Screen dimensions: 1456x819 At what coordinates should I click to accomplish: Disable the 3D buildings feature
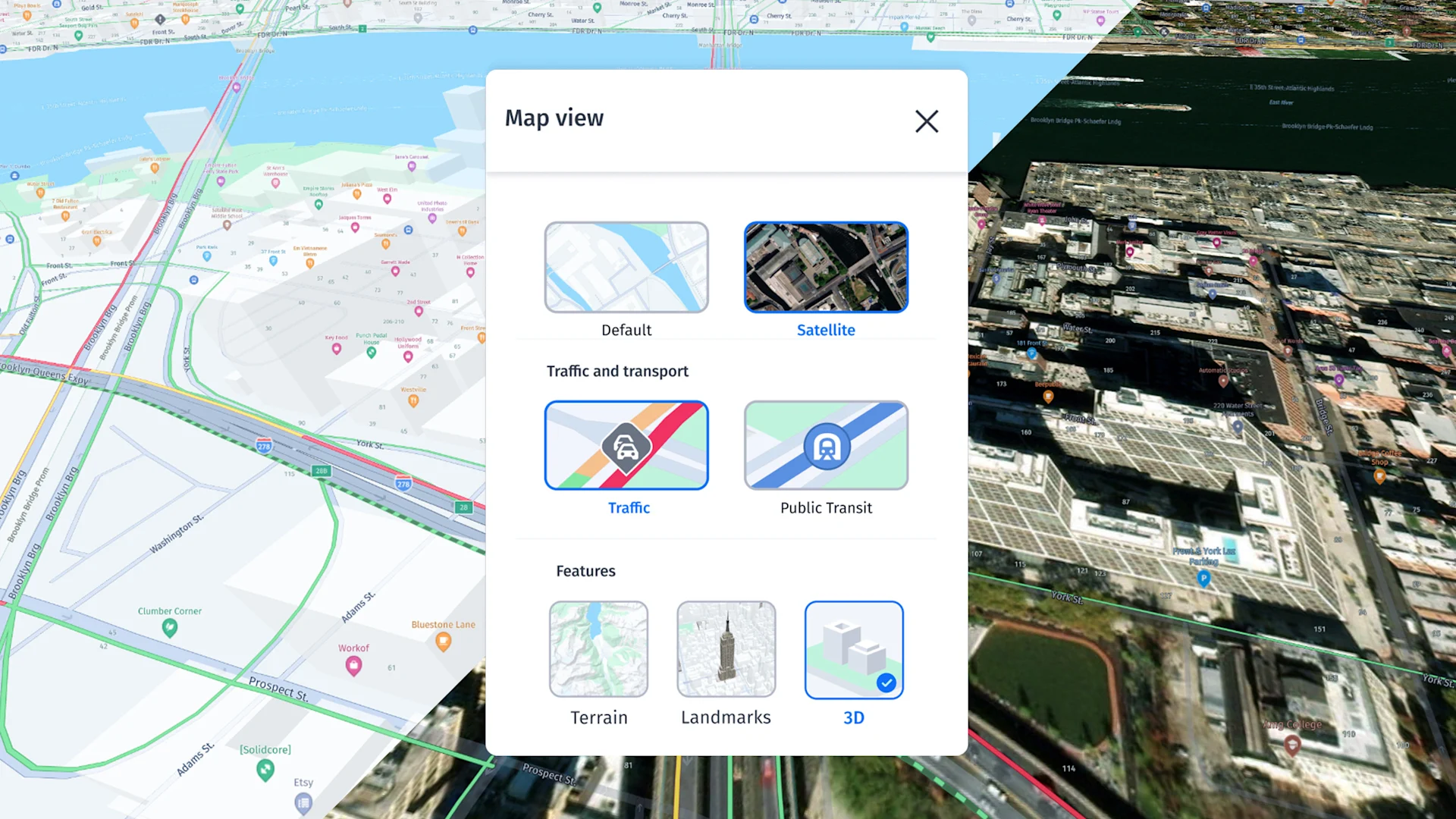(x=854, y=649)
